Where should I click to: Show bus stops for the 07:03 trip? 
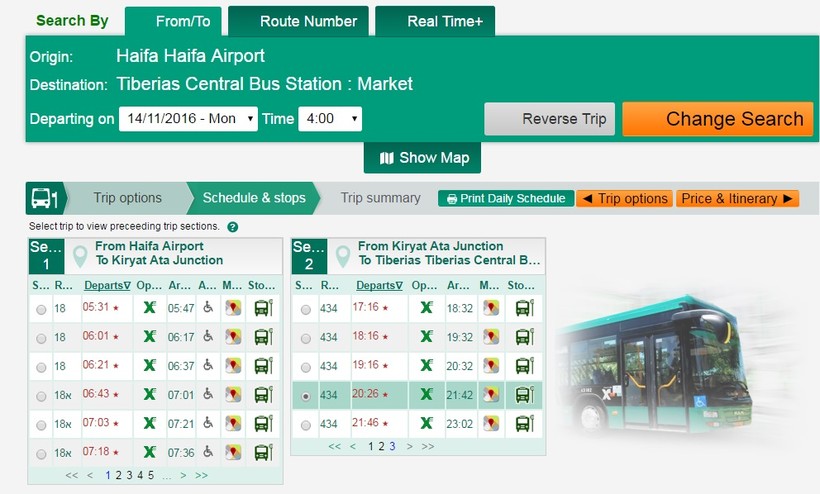point(264,423)
